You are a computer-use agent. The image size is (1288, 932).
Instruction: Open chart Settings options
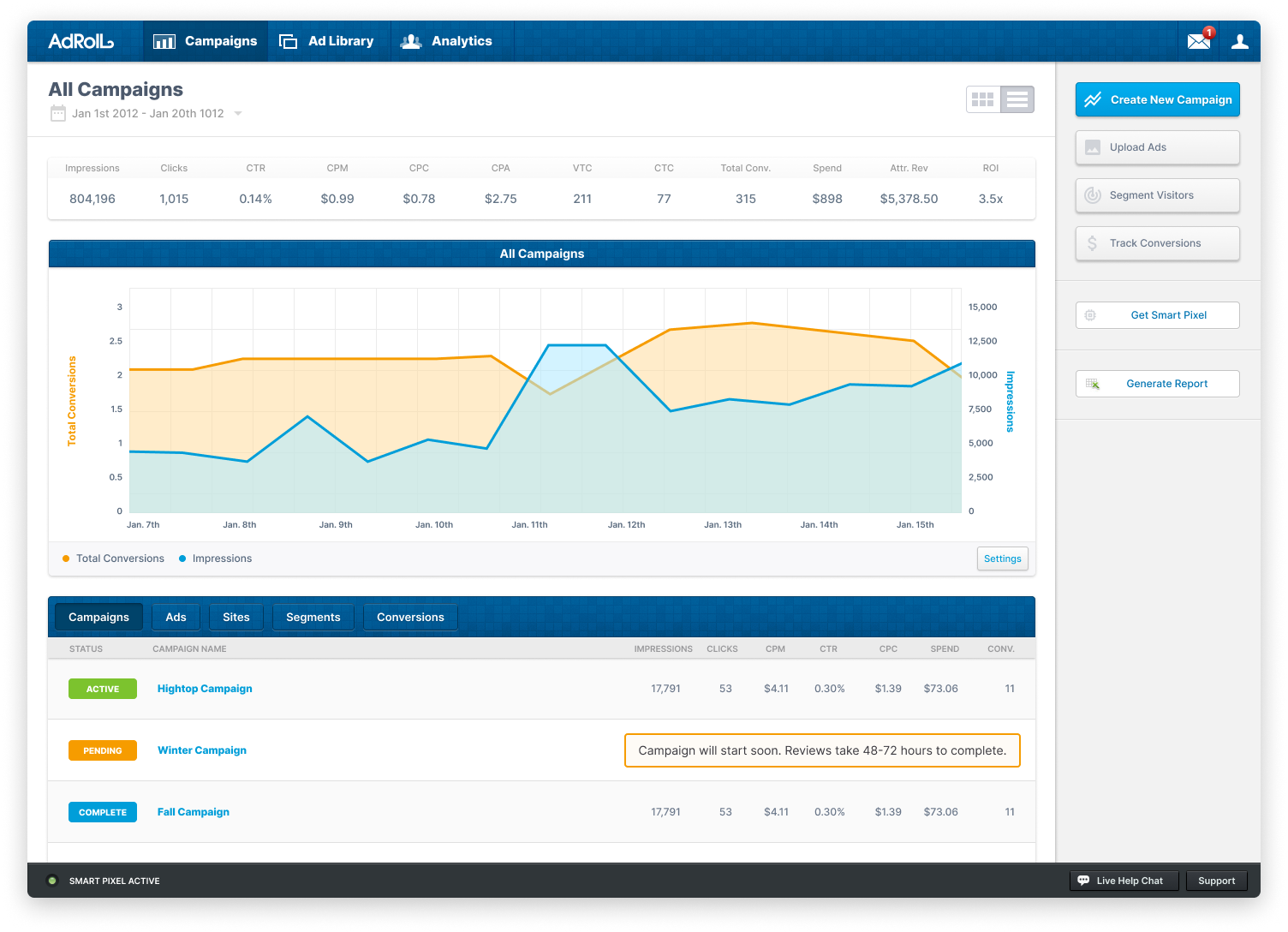1002,559
